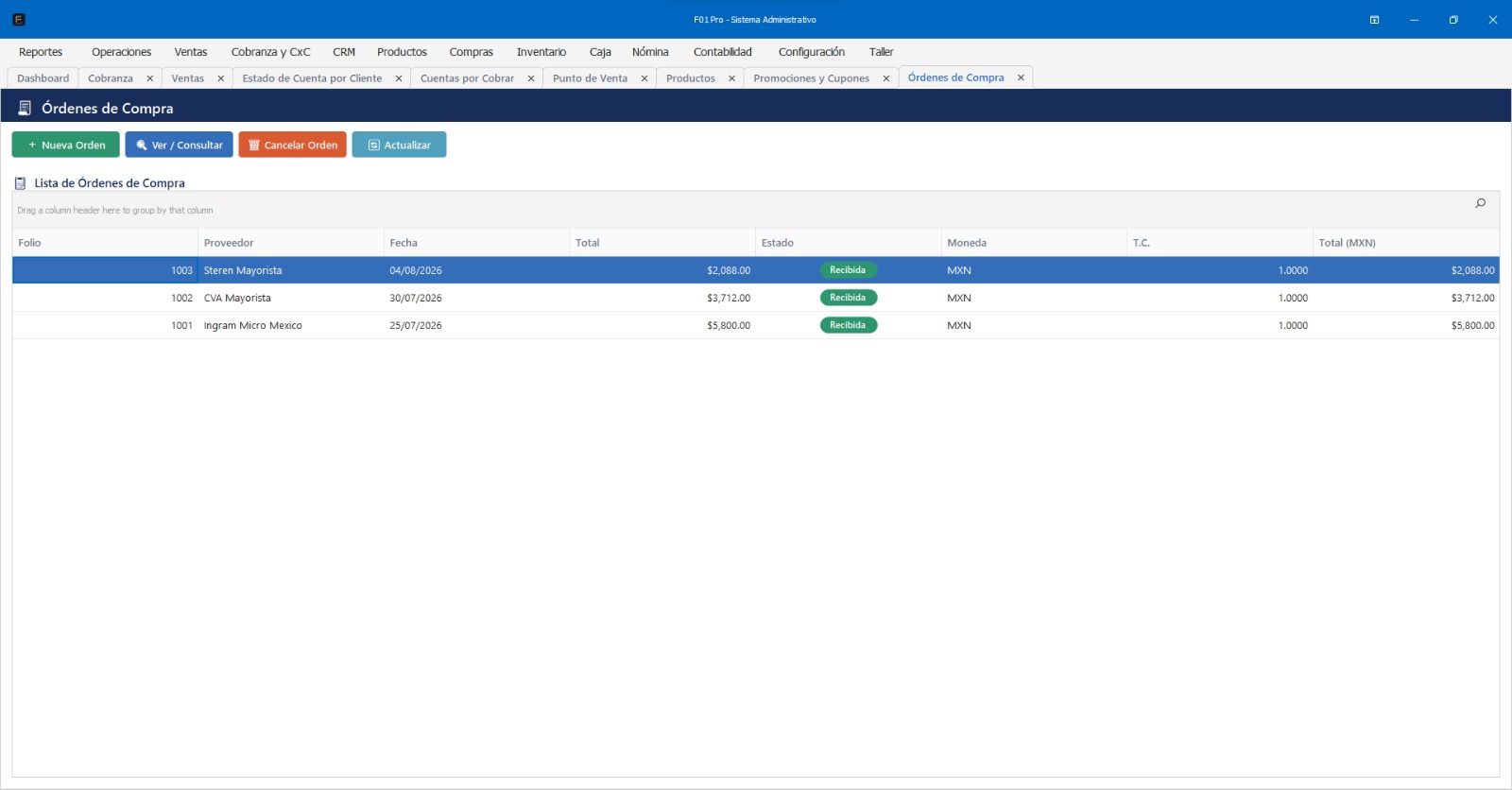This screenshot has height=790, width=1512.
Task: Select the CVA Mayorista order row
Action: tap(756, 298)
